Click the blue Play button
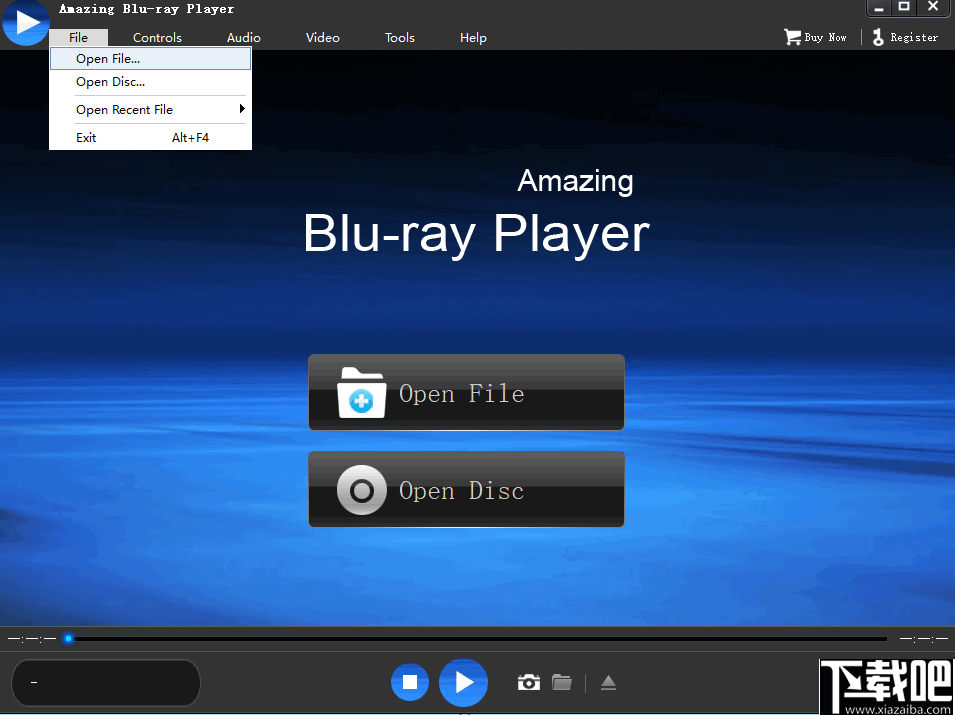 463,682
